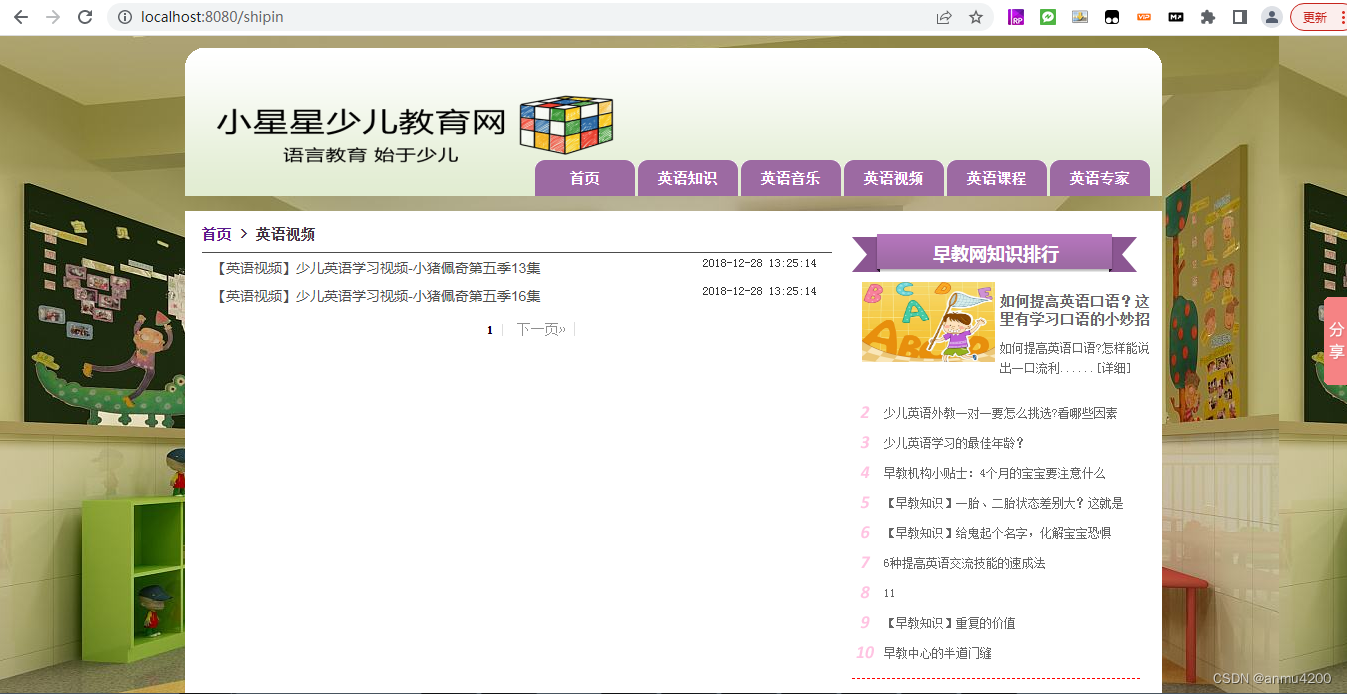
Task: Open the green chat bubble extension
Action: click(x=1048, y=17)
